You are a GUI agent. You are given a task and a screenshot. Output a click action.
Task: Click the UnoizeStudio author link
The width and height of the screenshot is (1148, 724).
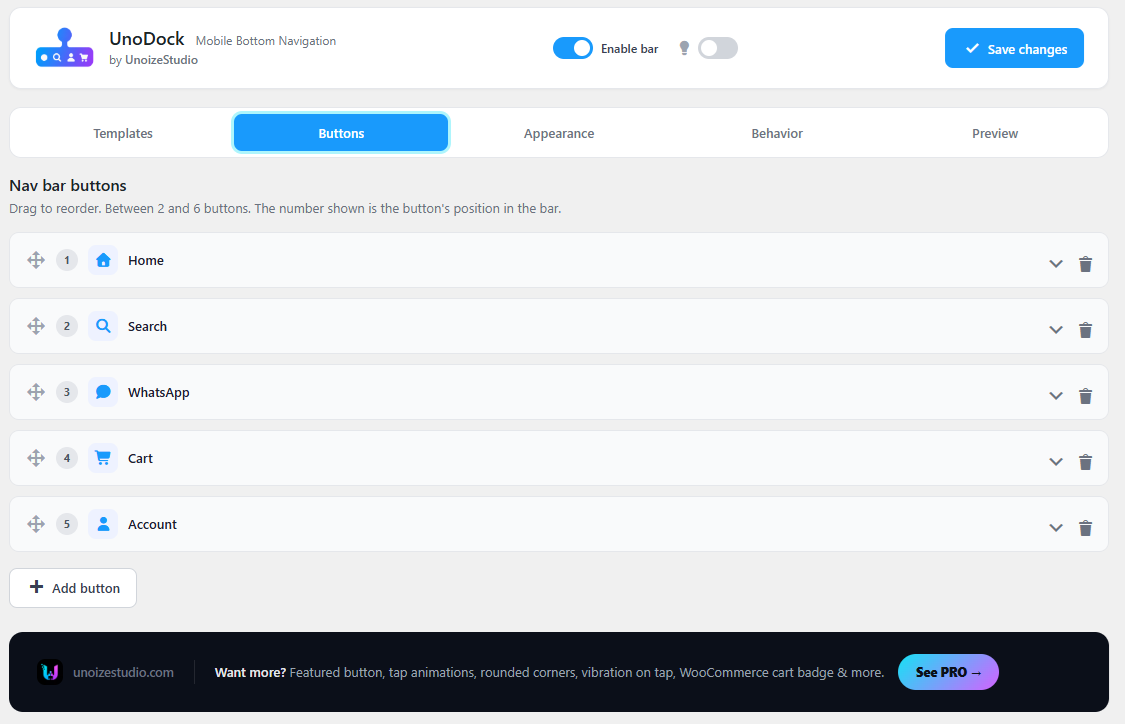(161, 60)
